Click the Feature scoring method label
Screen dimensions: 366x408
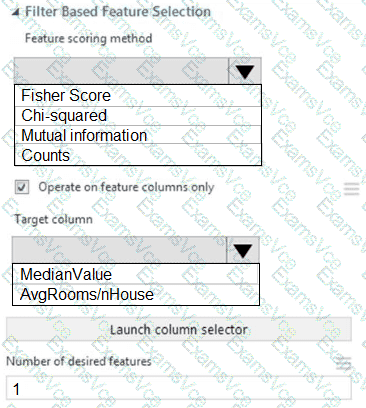click(x=89, y=39)
